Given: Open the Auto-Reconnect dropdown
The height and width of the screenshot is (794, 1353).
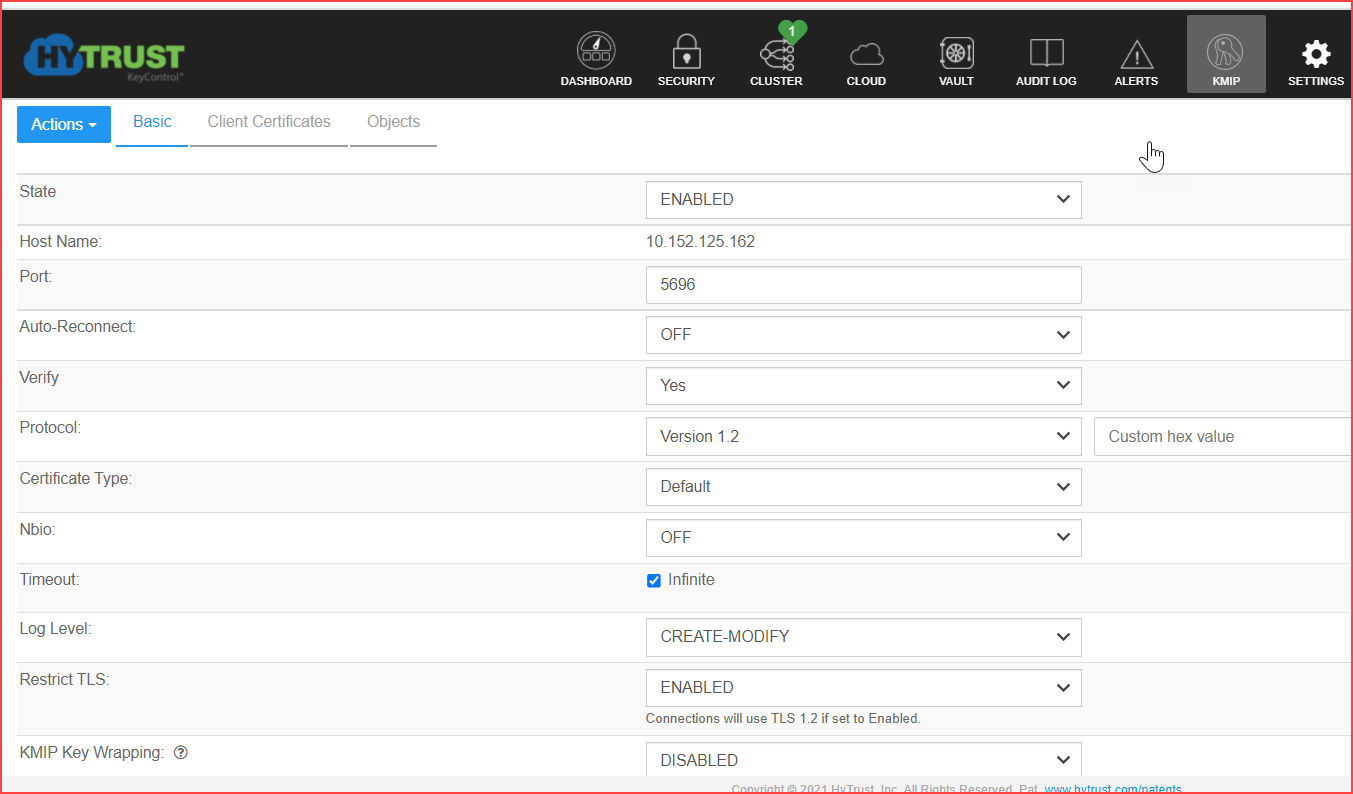Looking at the screenshot, I should [864, 334].
